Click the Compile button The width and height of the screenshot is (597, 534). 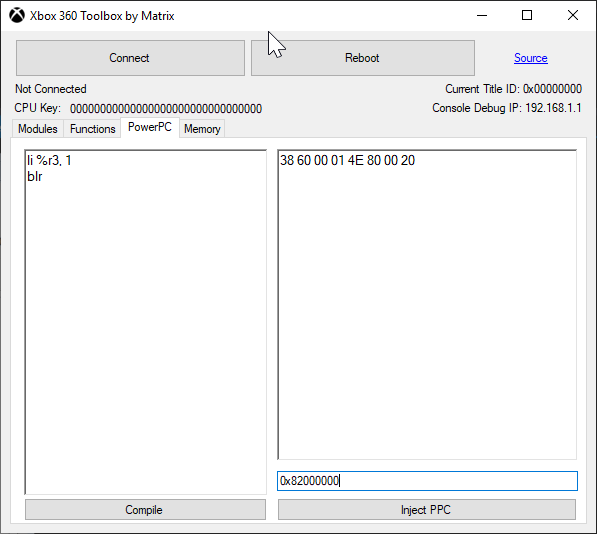pyautogui.click(x=145, y=510)
